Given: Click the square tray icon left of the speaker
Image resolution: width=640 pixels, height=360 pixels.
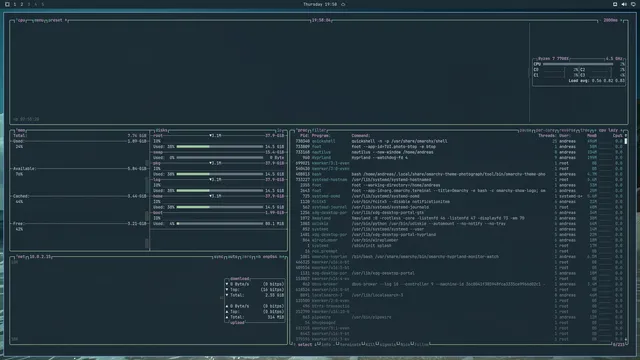Looking at the screenshot, I should [615, 4].
